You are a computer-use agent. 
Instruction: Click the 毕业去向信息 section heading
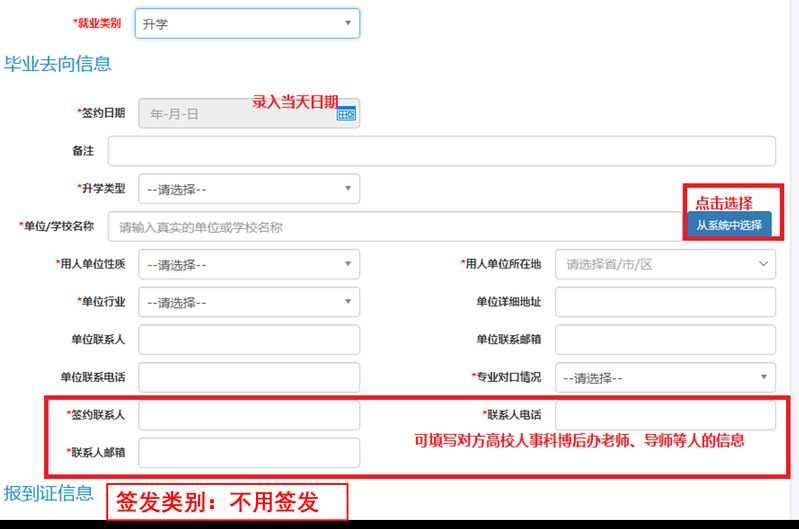tap(58, 65)
